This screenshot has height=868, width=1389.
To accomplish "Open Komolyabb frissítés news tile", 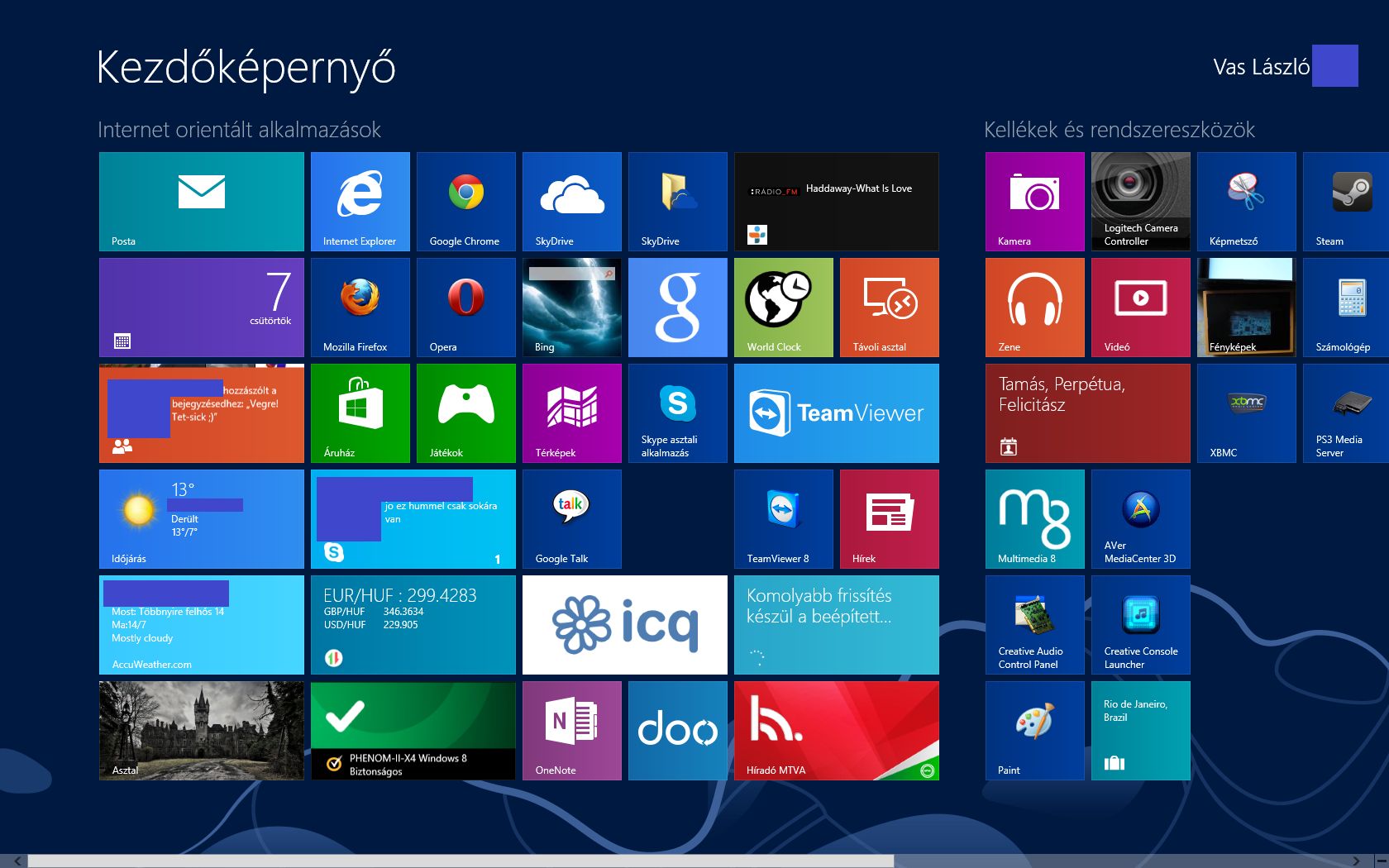I will [837, 625].
